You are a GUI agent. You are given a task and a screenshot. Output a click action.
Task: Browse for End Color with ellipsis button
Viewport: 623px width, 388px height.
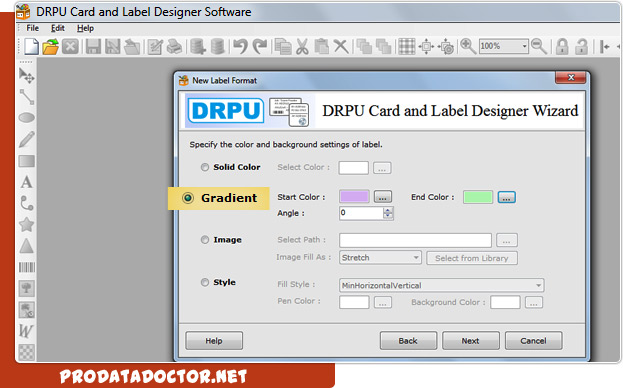point(507,197)
